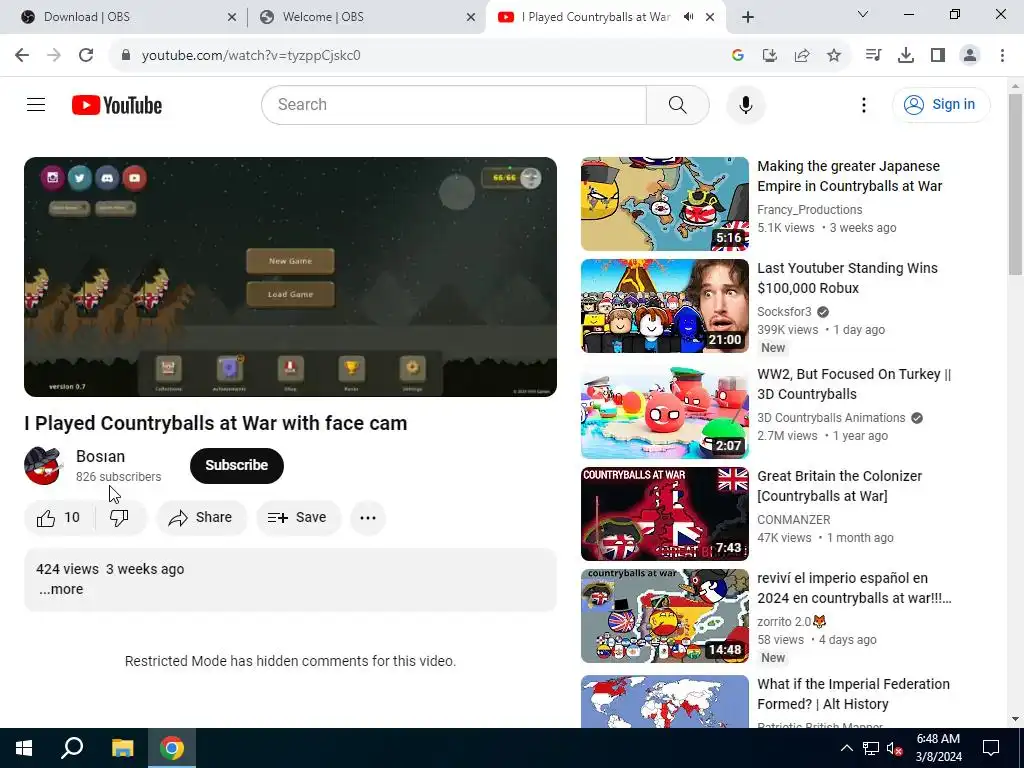1024x768 pixels.
Task: Open network icon in system tray
Action: pos(871,748)
